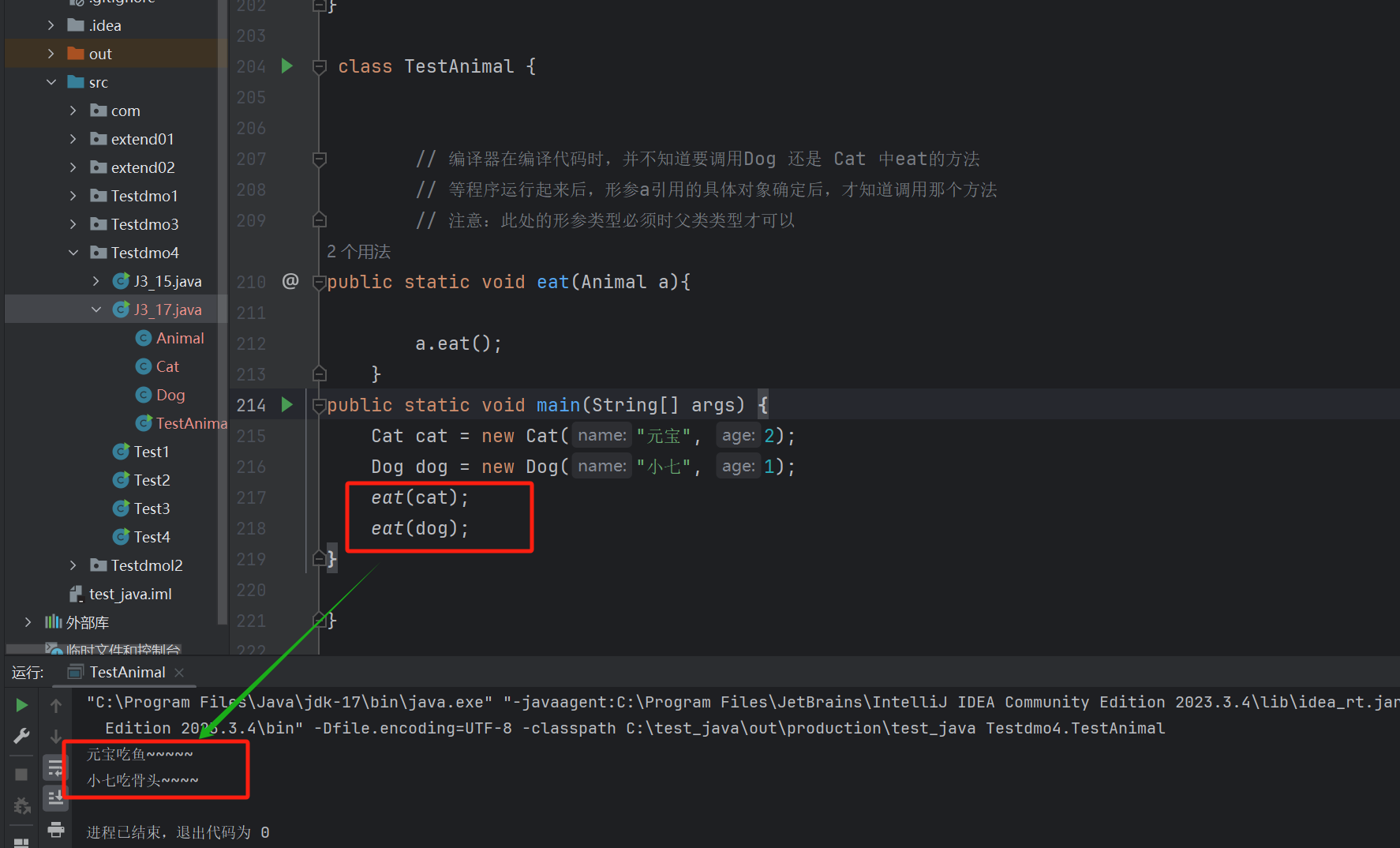Image resolution: width=1400 pixels, height=848 pixels.
Task: Open the Animal class in the tree
Action: (x=180, y=338)
